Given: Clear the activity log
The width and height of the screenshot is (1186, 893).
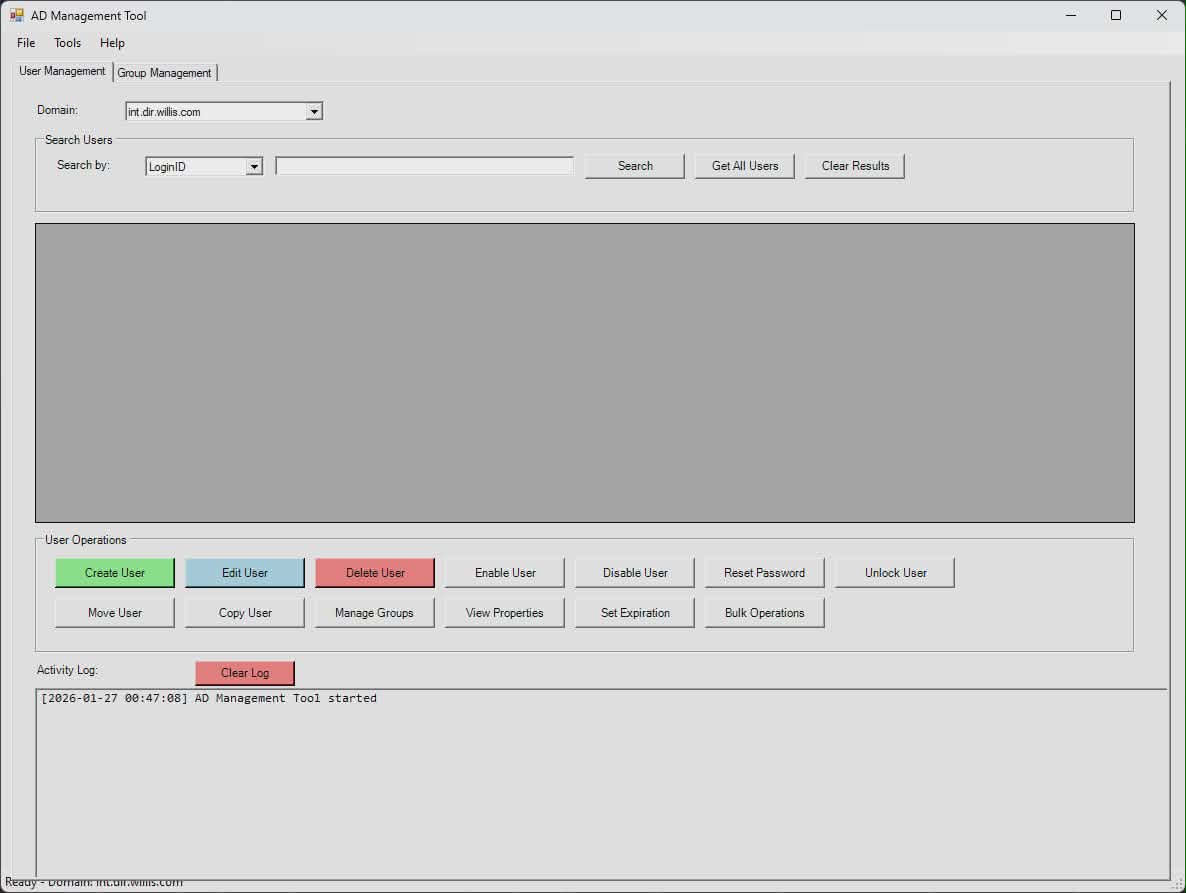Looking at the screenshot, I should (244, 672).
